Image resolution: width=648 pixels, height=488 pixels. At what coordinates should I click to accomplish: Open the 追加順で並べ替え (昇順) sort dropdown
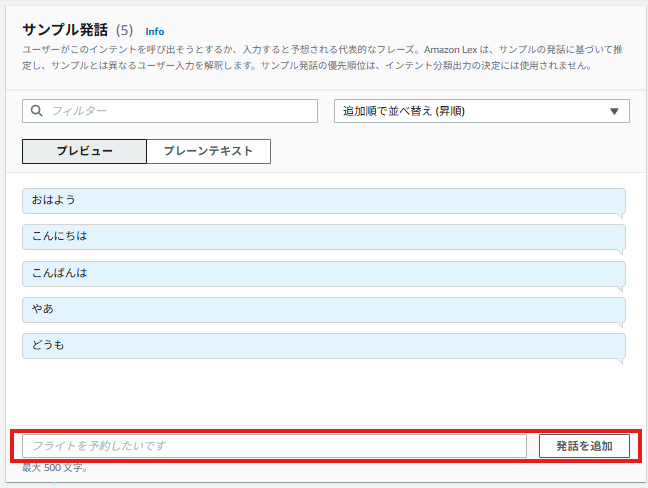[x=481, y=111]
